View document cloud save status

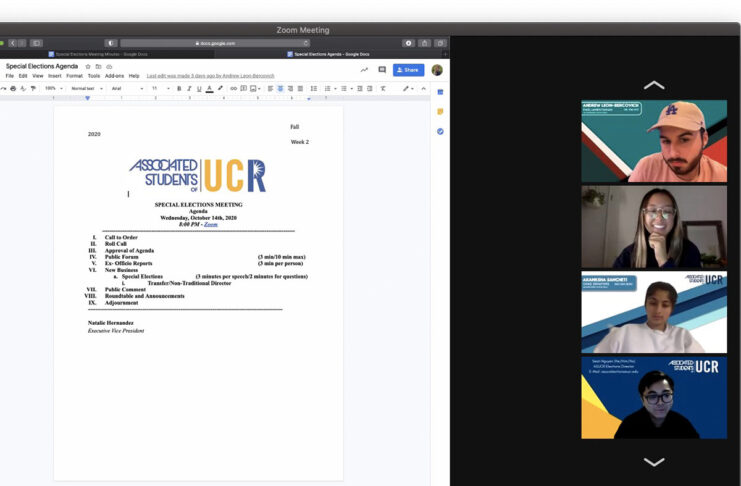(x=109, y=67)
